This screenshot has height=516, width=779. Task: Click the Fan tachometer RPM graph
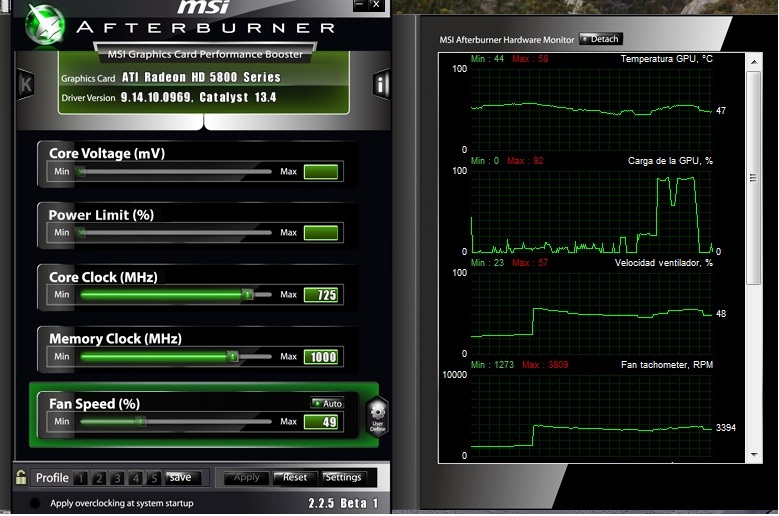click(591, 415)
